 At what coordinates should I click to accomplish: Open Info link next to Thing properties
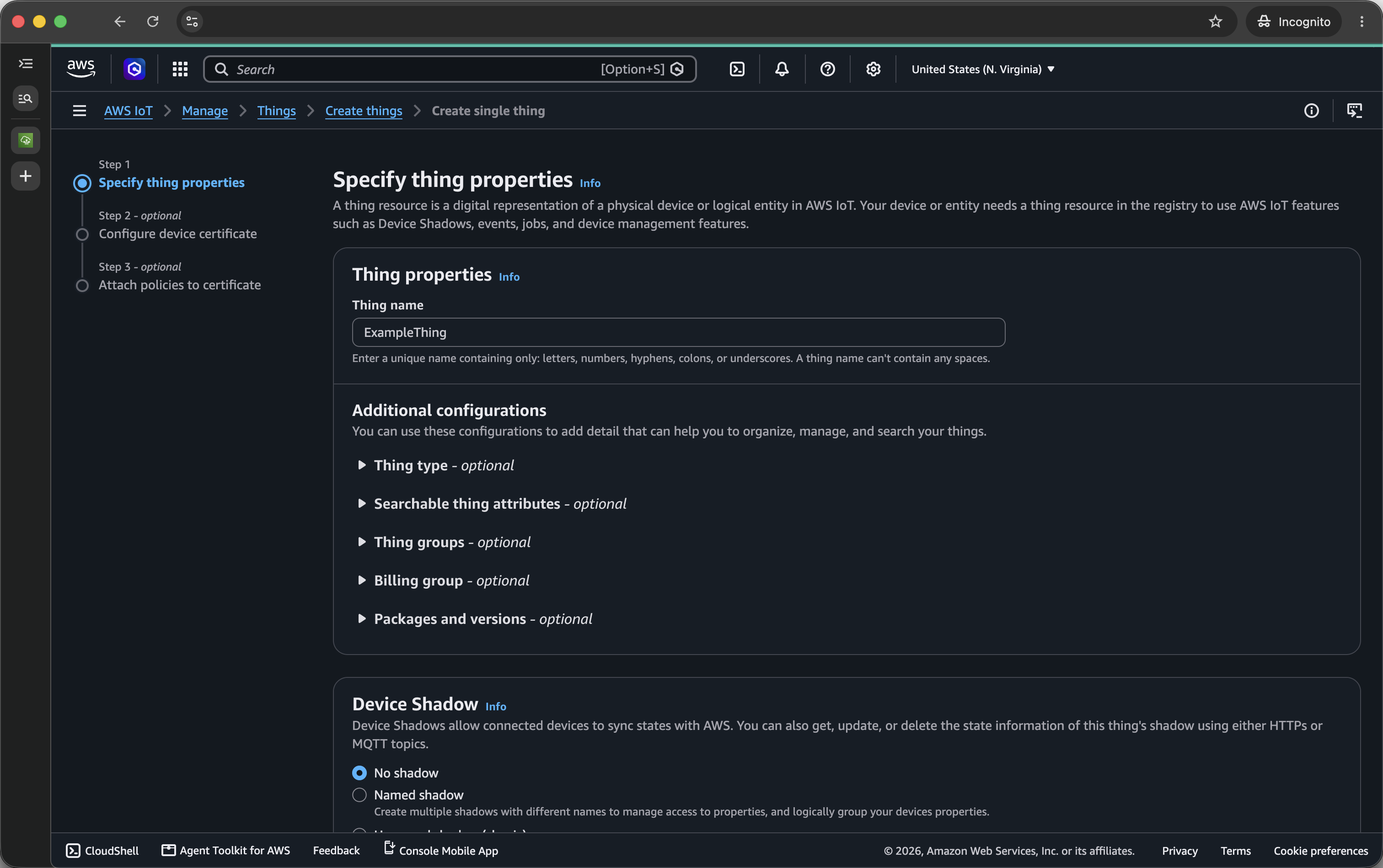coord(509,277)
